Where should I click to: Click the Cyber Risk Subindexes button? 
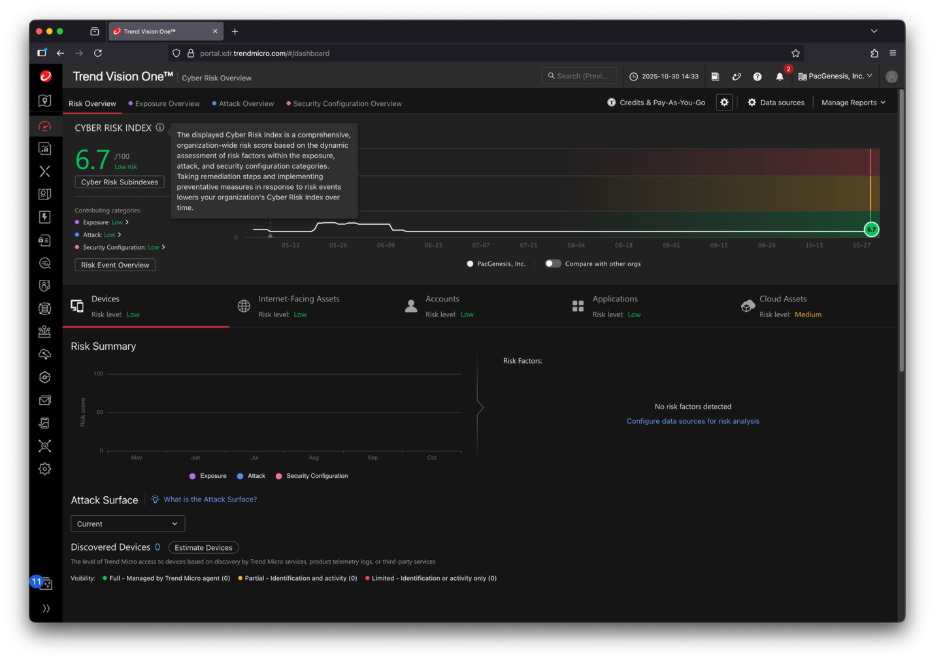(x=119, y=182)
